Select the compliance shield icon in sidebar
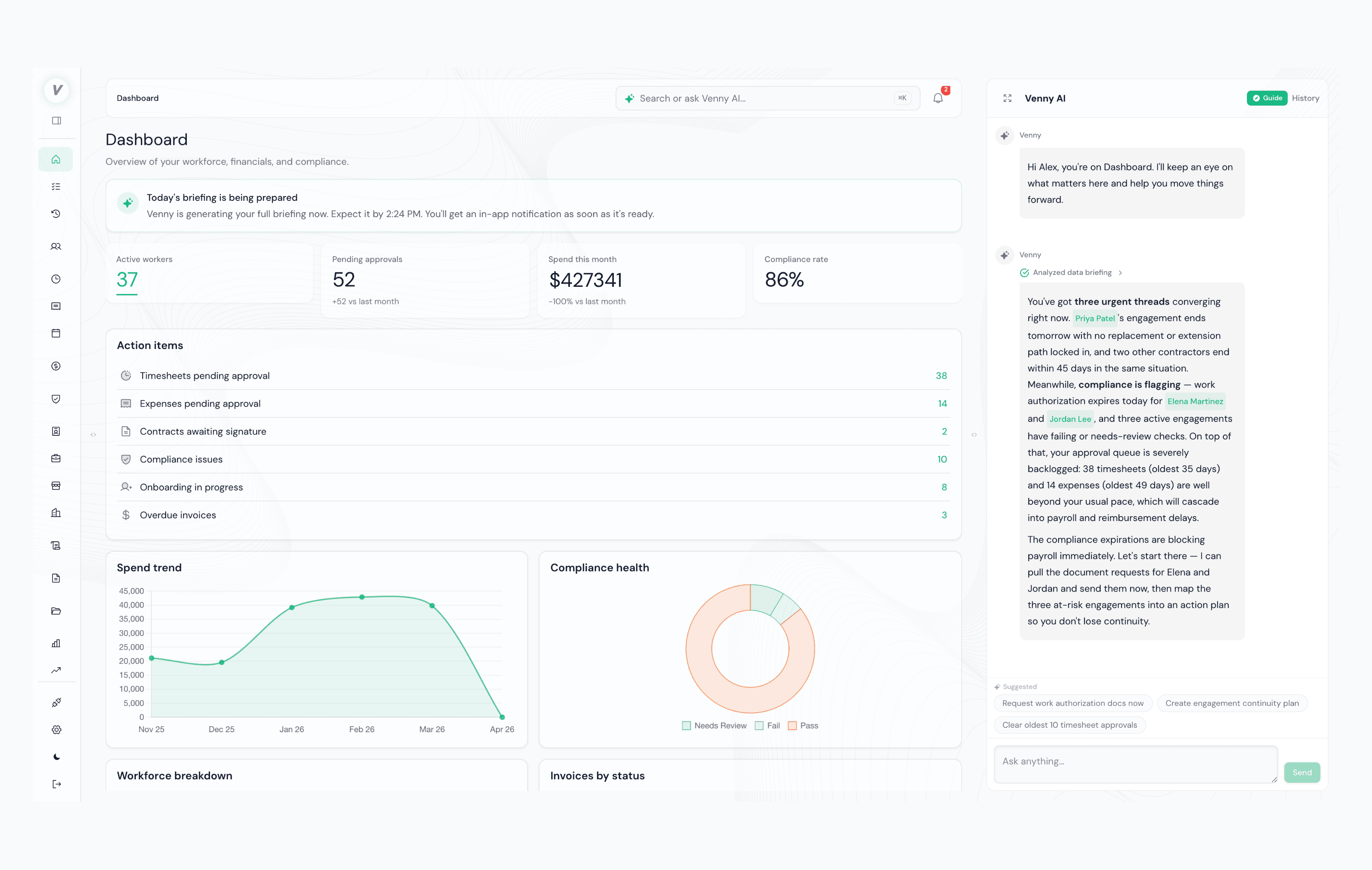This screenshot has height=870, width=1372. pos(56,399)
